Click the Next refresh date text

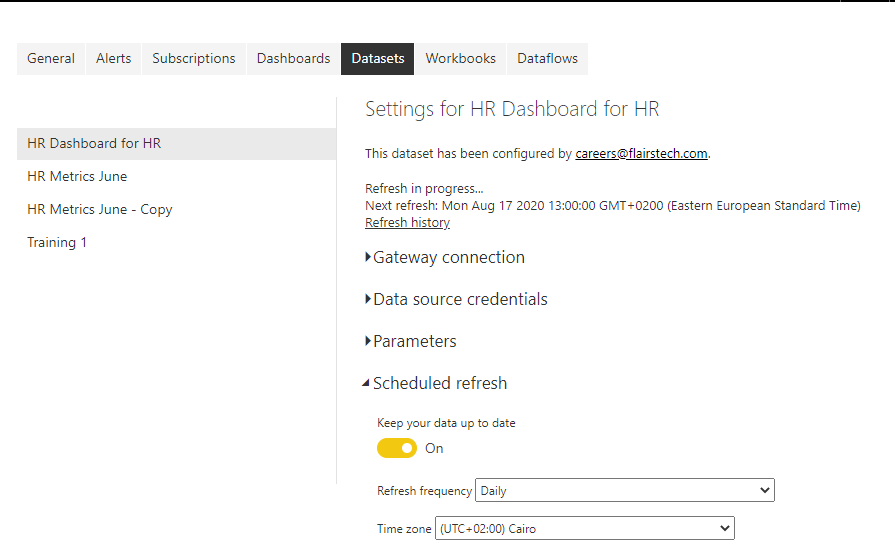click(x=613, y=206)
